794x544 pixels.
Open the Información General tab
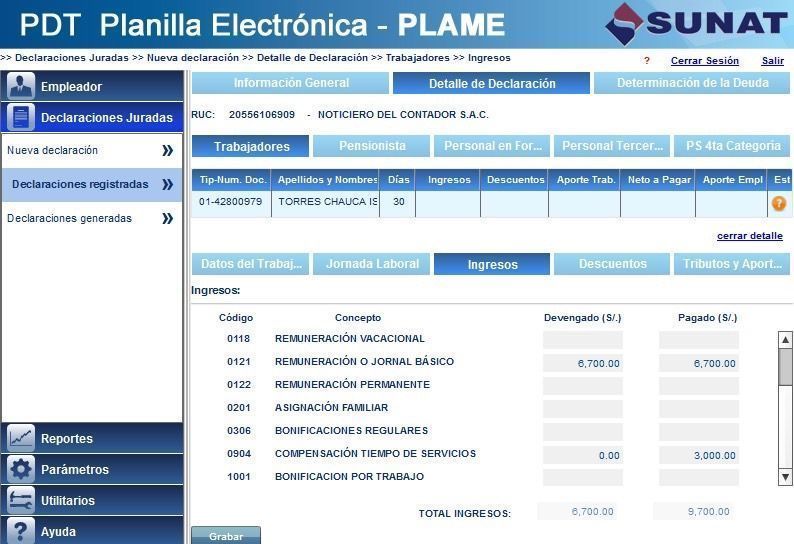click(x=291, y=83)
